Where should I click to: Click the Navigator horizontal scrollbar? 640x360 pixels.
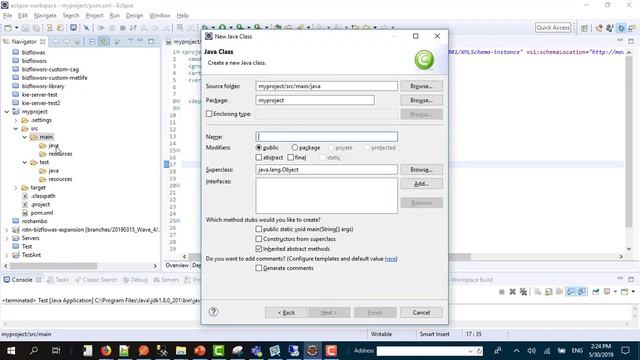[53, 266]
